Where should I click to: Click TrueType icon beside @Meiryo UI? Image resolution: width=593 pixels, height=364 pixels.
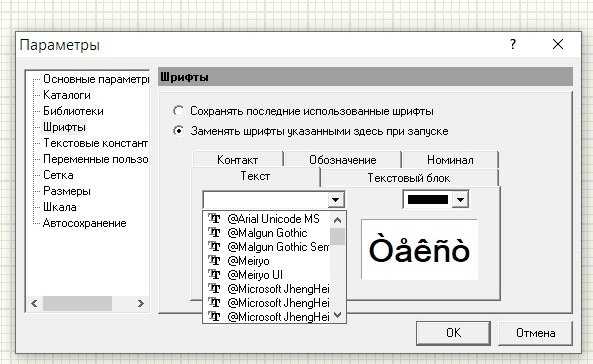[x=214, y=275]
